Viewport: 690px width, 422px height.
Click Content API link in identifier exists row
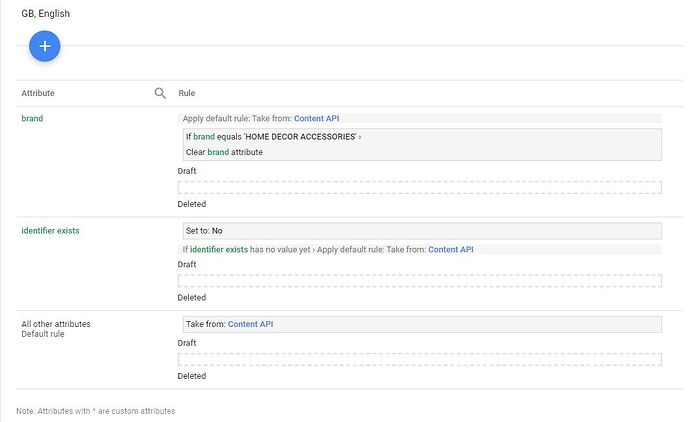pos(450,249)
